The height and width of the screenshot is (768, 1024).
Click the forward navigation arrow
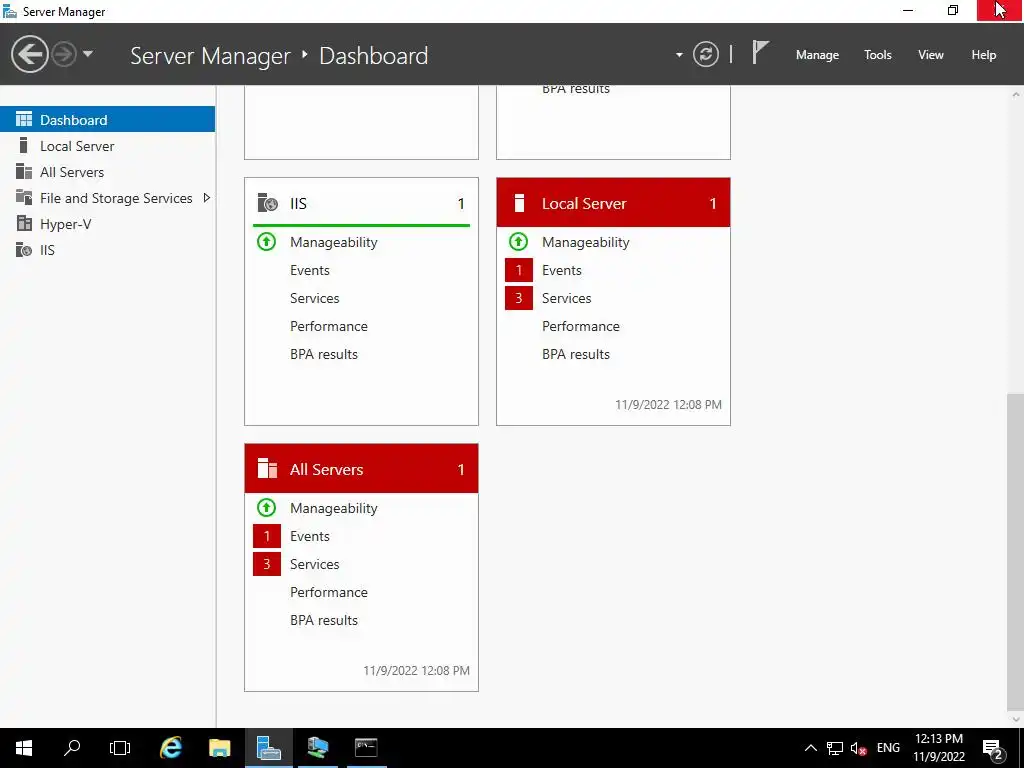64,54
